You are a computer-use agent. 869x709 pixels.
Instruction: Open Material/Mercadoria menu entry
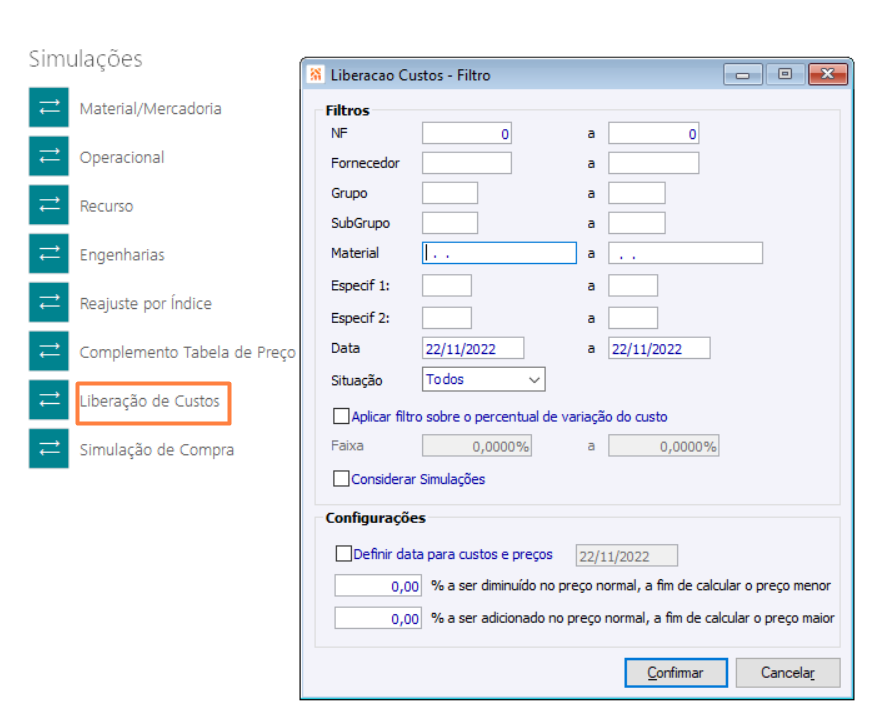coord(150,109)
